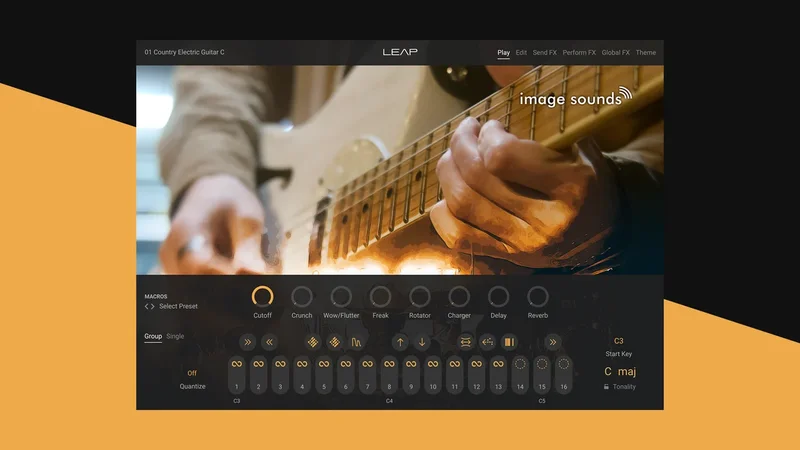
Task: Click the Rotator macro knob
Action: pos(419,296)
